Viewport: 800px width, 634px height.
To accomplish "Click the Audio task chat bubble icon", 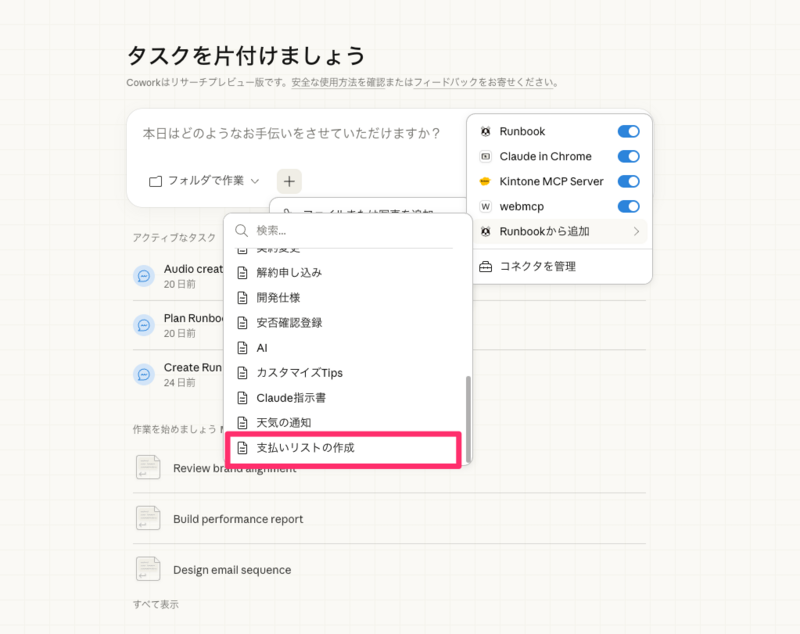I will point(144,276).
